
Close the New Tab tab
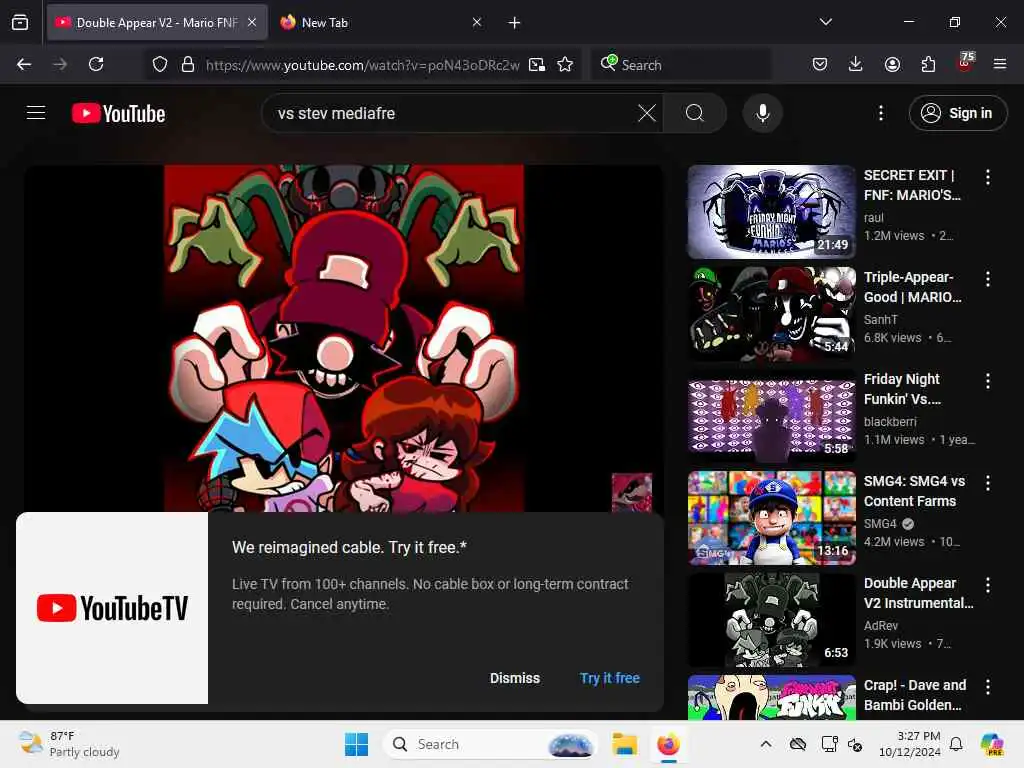click(477, 22)
